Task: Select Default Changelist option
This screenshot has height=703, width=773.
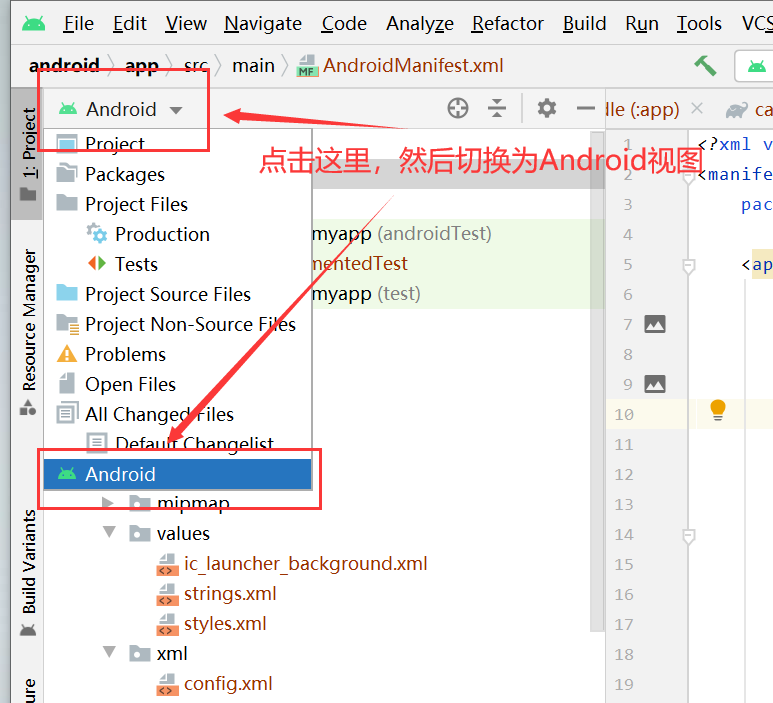Action: coord(177,444)
